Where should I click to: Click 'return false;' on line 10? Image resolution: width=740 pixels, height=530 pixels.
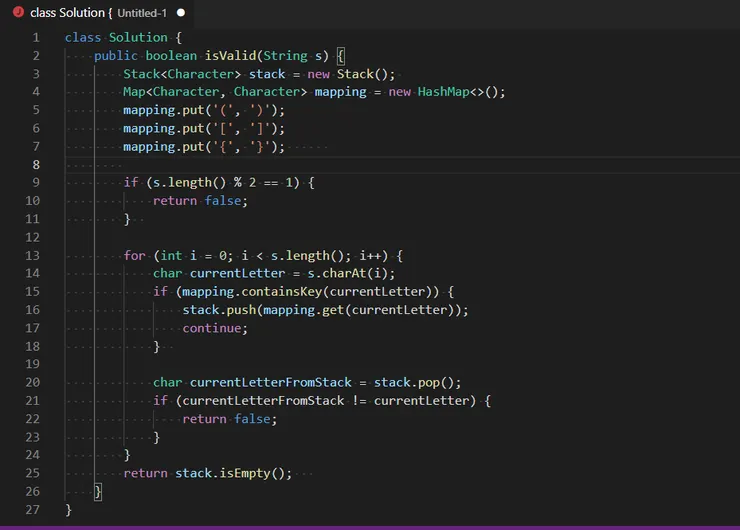tap(200, 201)
